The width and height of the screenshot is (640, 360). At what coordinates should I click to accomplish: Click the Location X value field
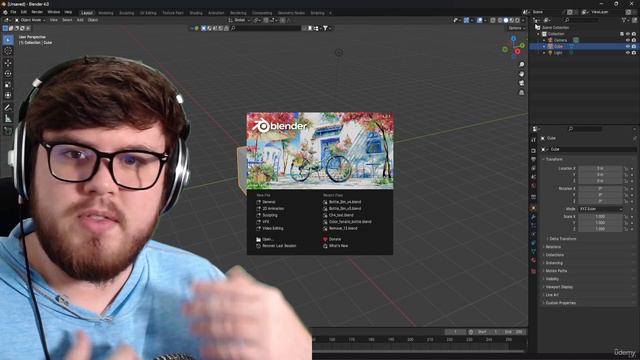(x=600, y=168)
